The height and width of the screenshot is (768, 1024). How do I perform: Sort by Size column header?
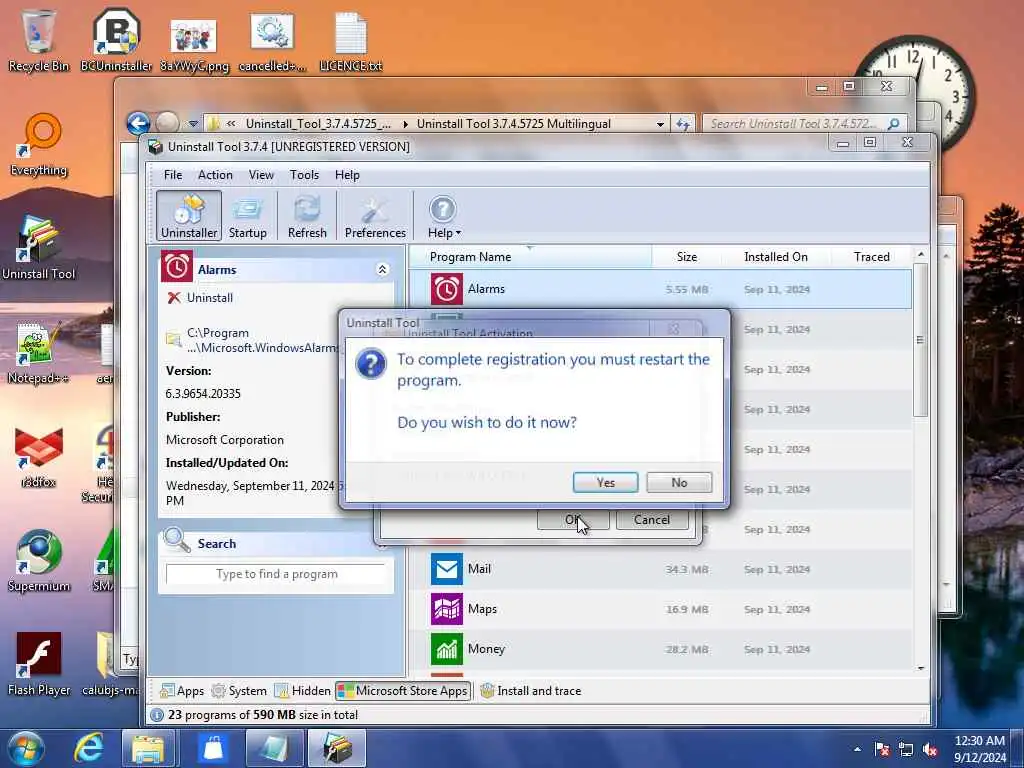coord(686,257)
